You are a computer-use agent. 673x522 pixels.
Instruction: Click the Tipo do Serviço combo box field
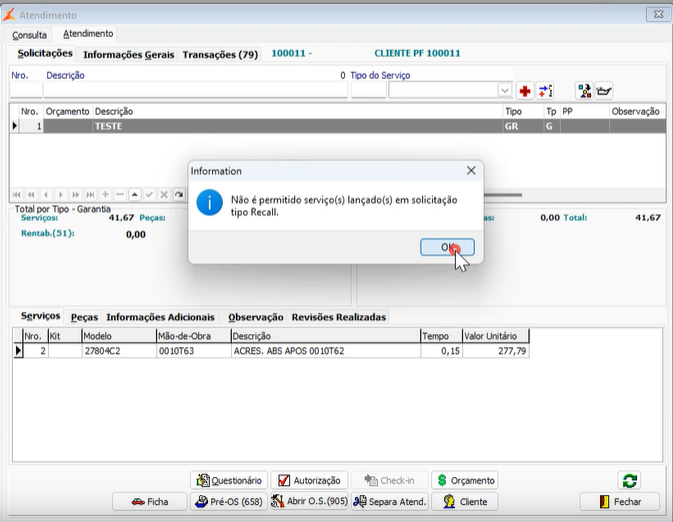click(450, 91)
